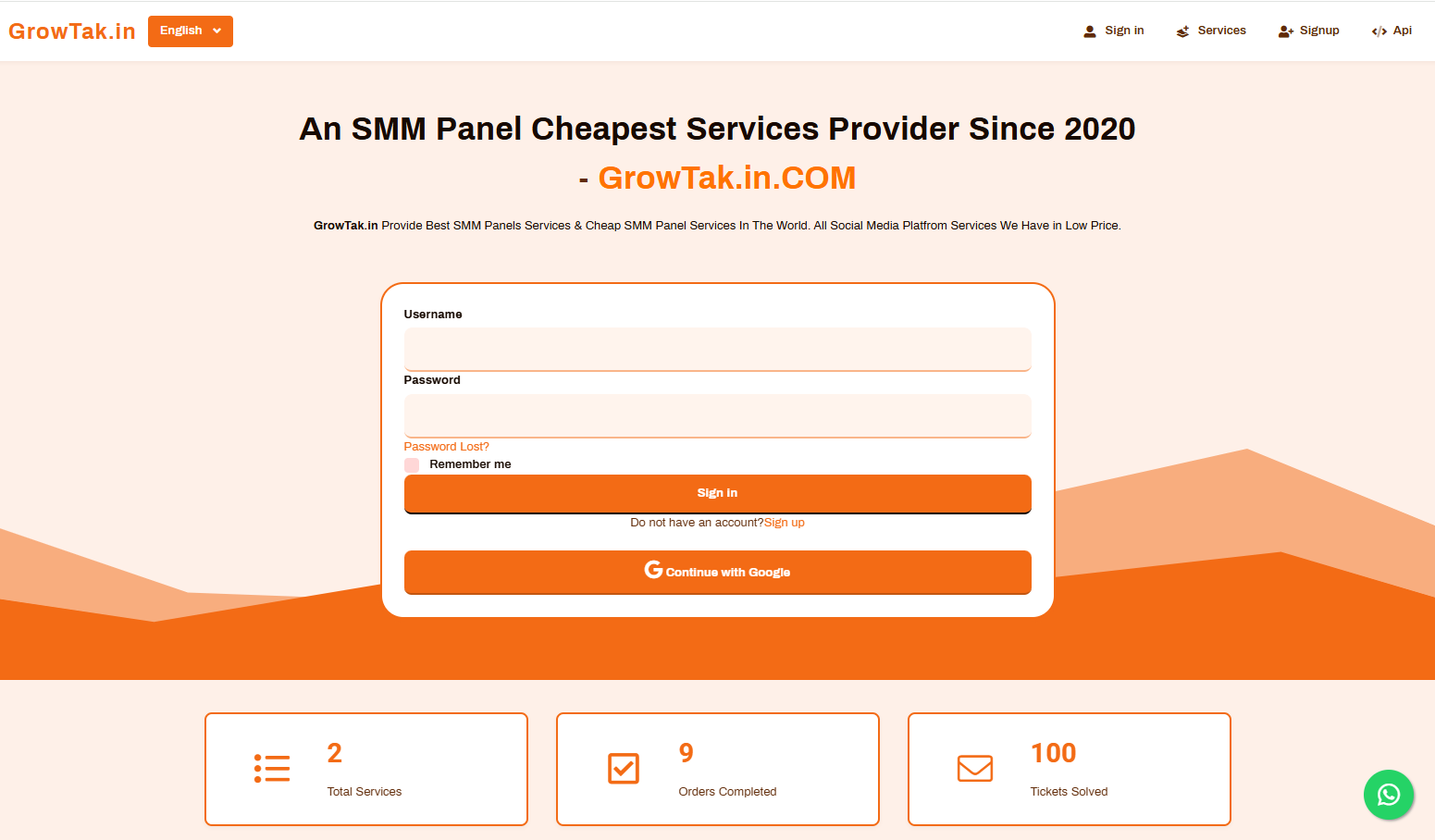1435x840 pixels.
Task: Click the person icon beside Sign in
Action: pos(1090,31)
